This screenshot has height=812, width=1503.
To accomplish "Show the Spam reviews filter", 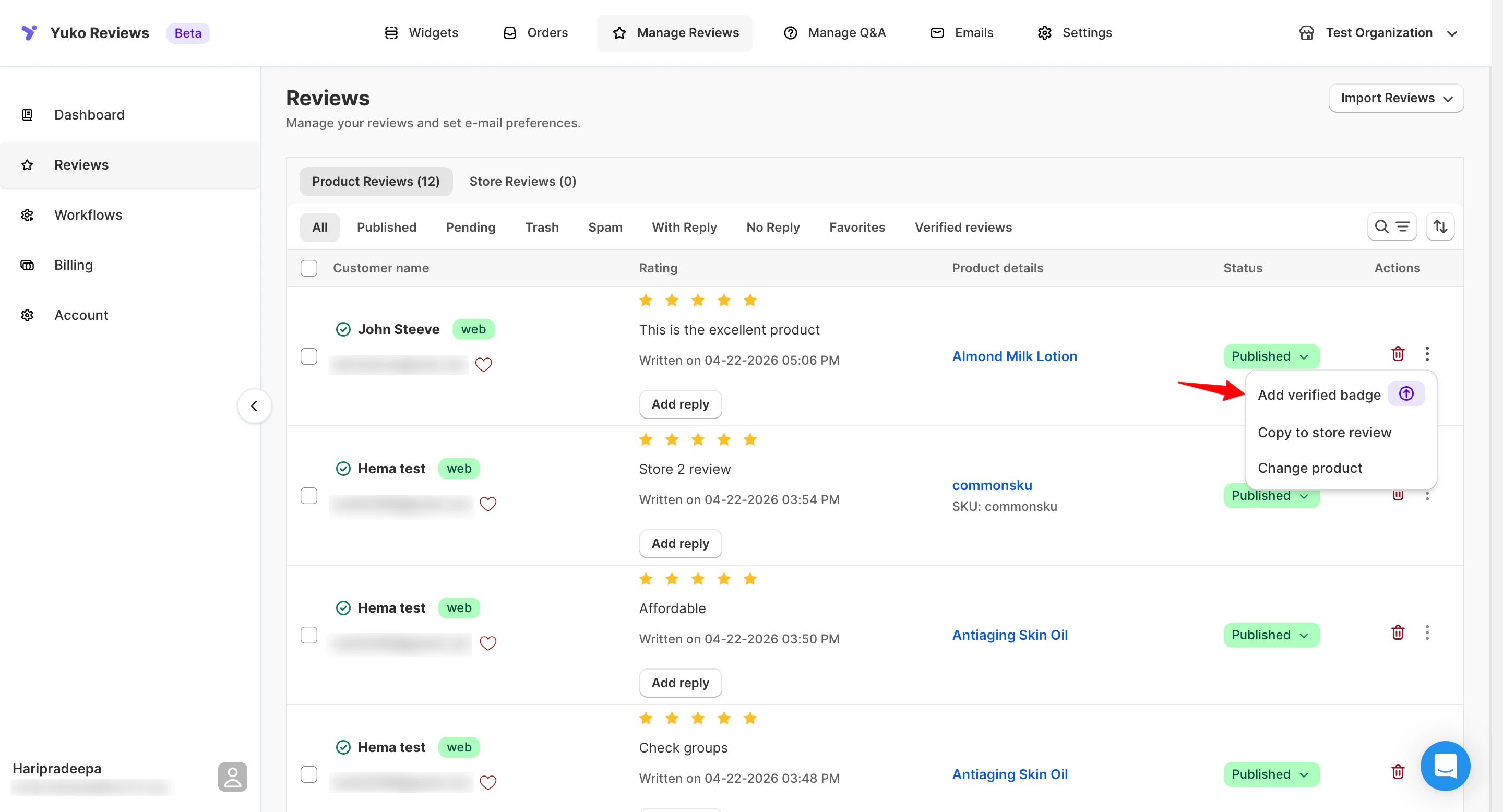I will pyautogui.click(x=605, y=228).
